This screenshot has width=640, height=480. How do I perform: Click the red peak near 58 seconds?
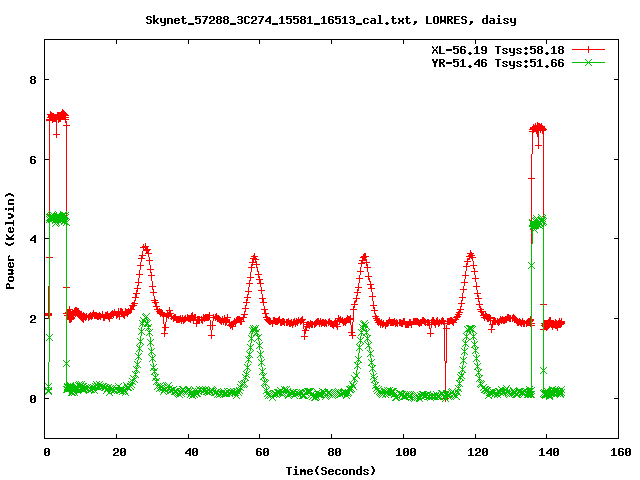coord(254,258)
